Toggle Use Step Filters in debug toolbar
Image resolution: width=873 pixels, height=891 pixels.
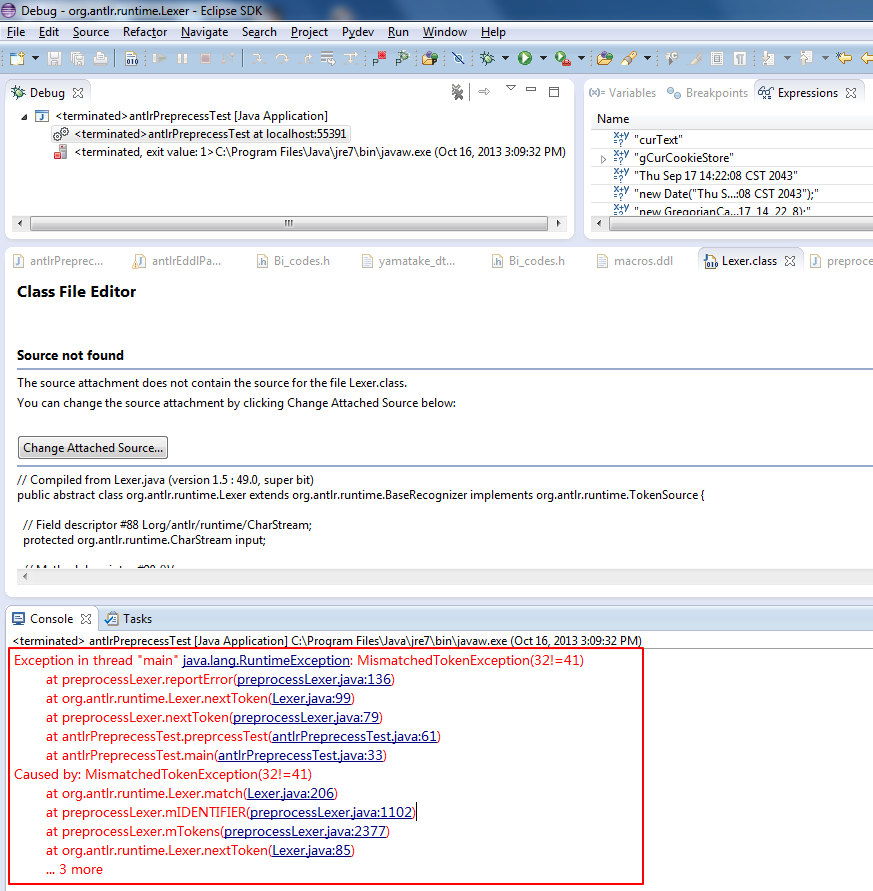pyautogui.click(x=351, y=58)
